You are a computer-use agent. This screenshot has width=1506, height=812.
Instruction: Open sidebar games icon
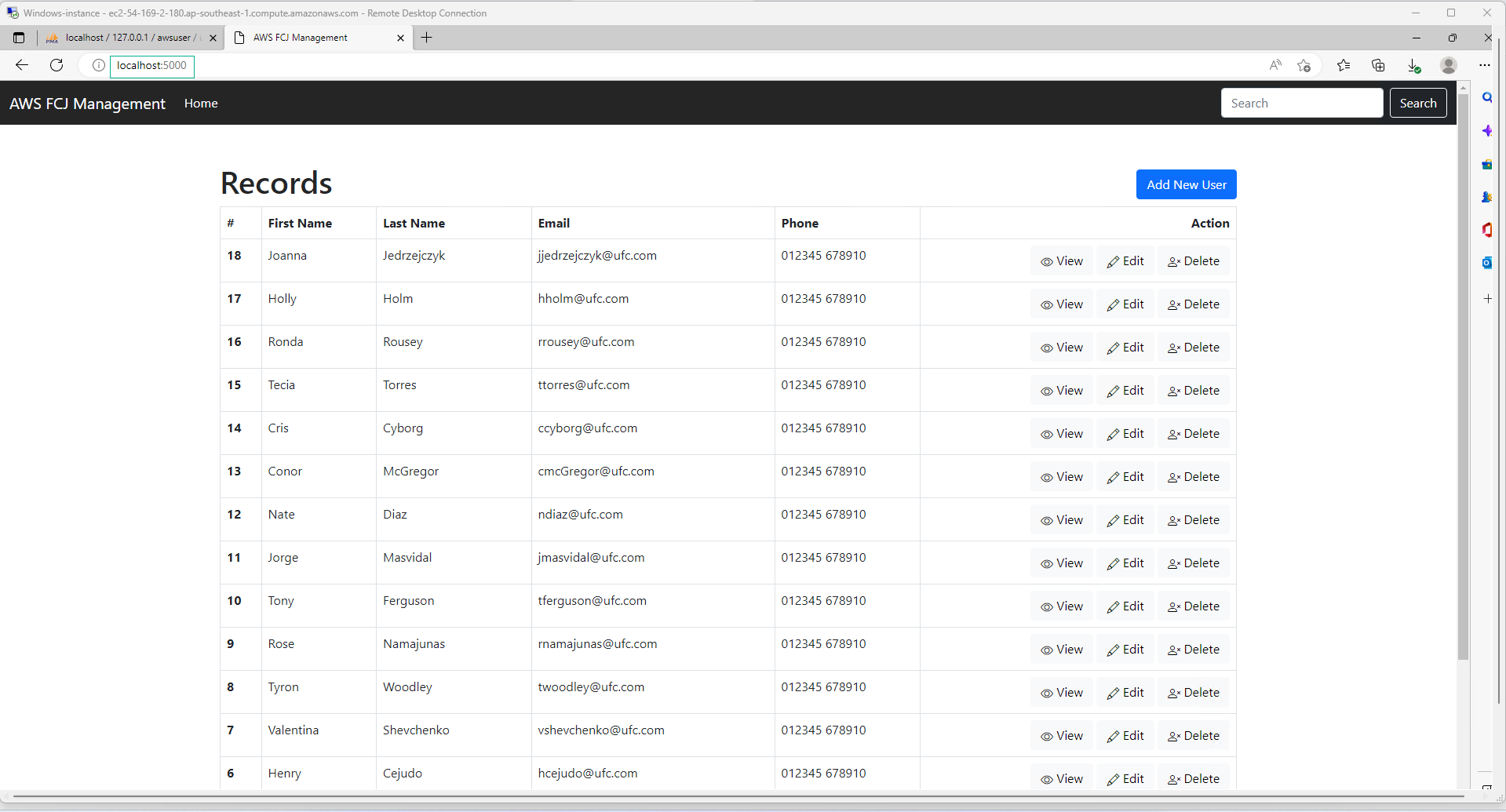pos(1487,197)
